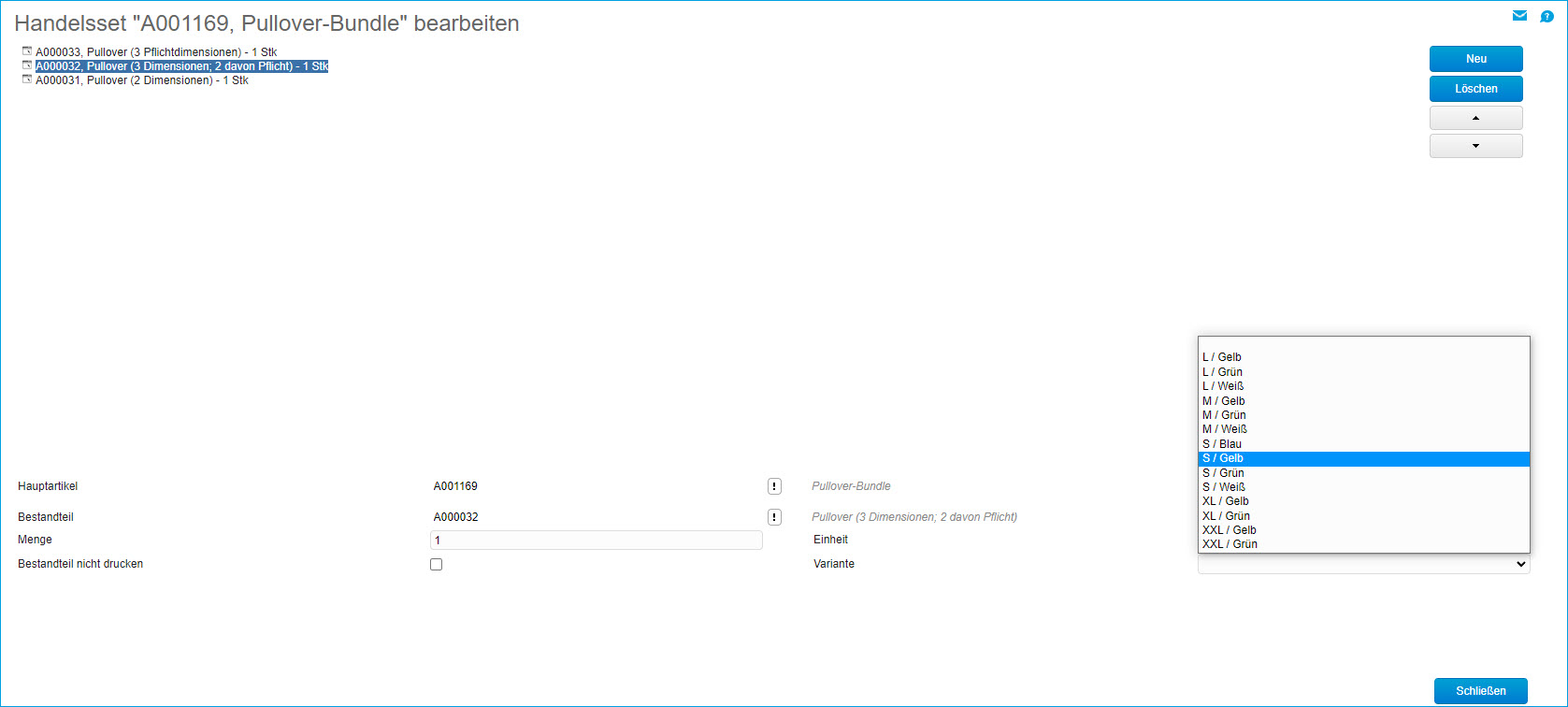Click the Einheit field label
Screen dimensions: 1568x707
[x=830, y=540]
